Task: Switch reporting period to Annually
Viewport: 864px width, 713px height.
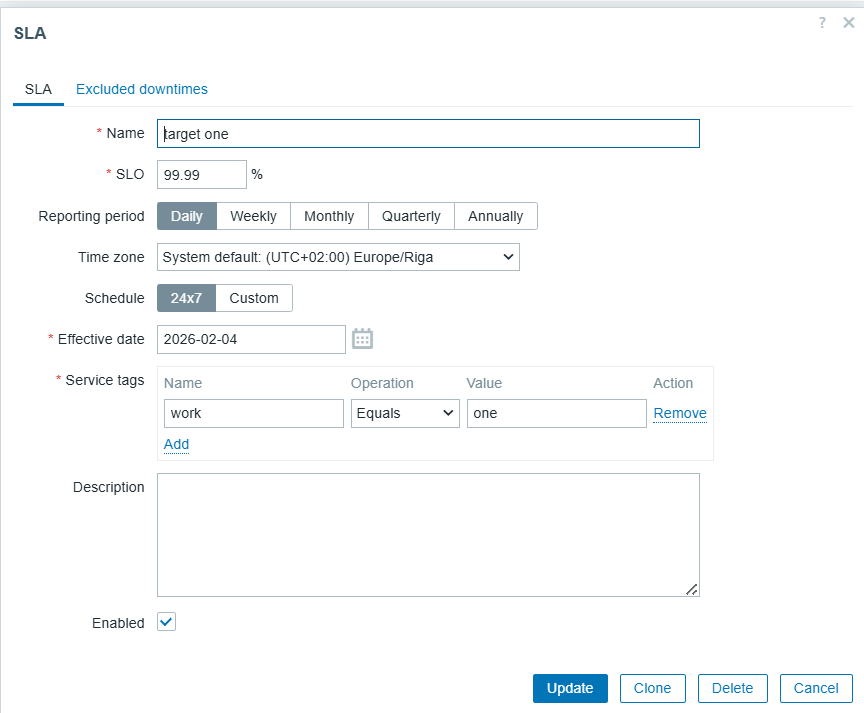Action: coord(495,216)
